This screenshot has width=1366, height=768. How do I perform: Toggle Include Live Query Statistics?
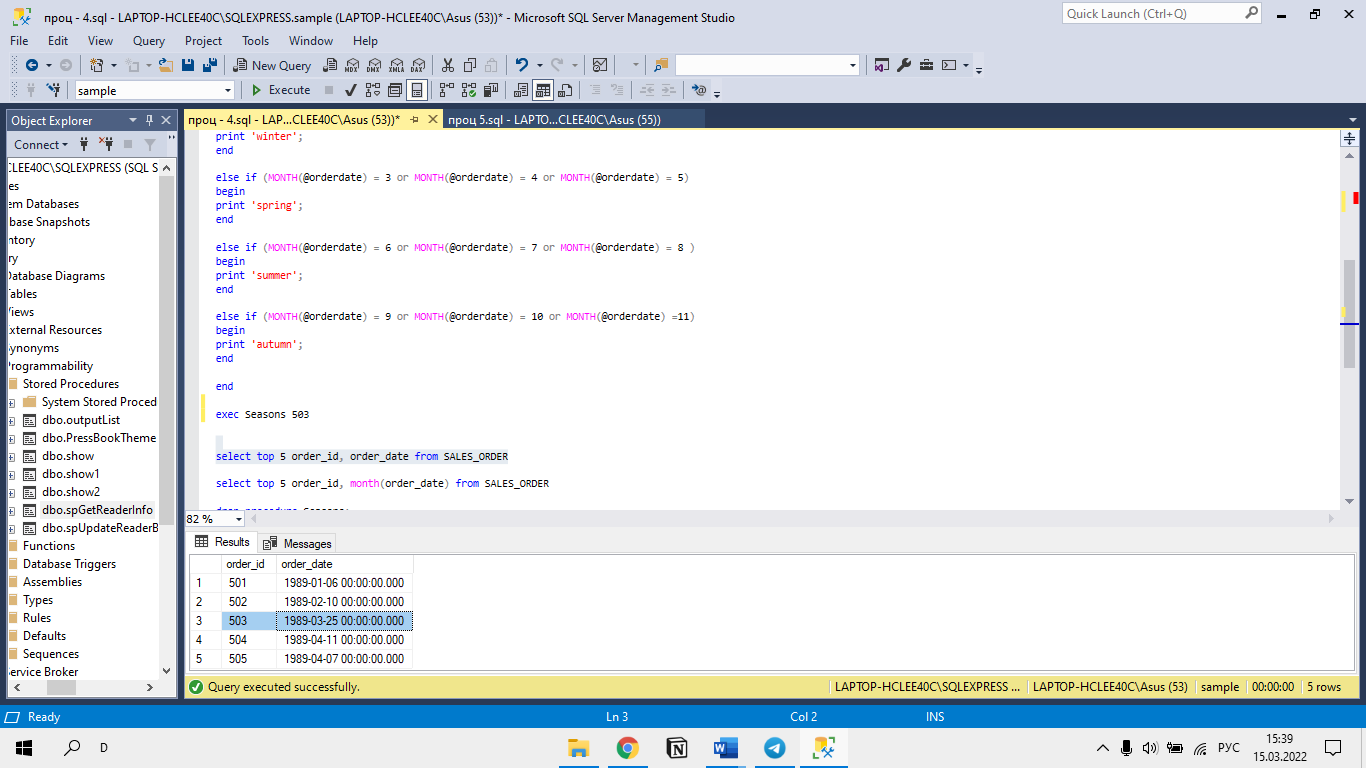(x=469, y=90)
